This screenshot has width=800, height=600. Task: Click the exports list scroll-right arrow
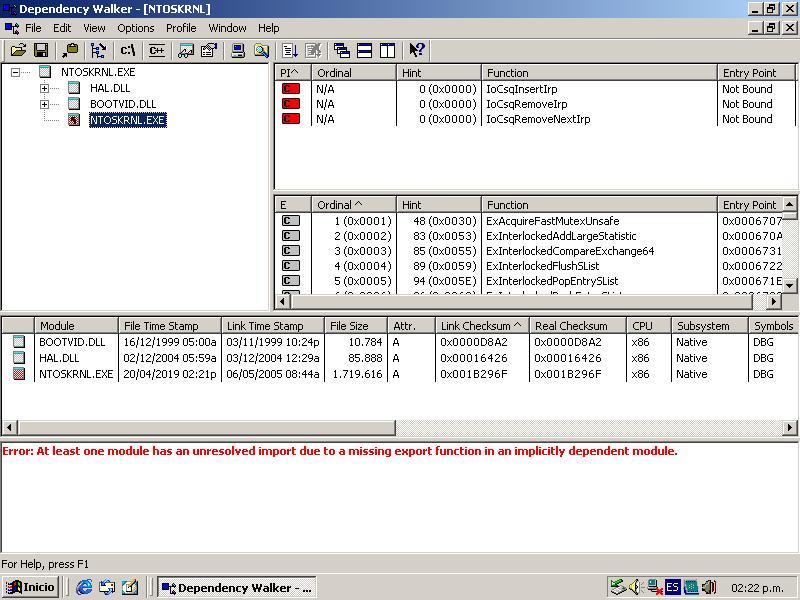[x=773, y=302]
